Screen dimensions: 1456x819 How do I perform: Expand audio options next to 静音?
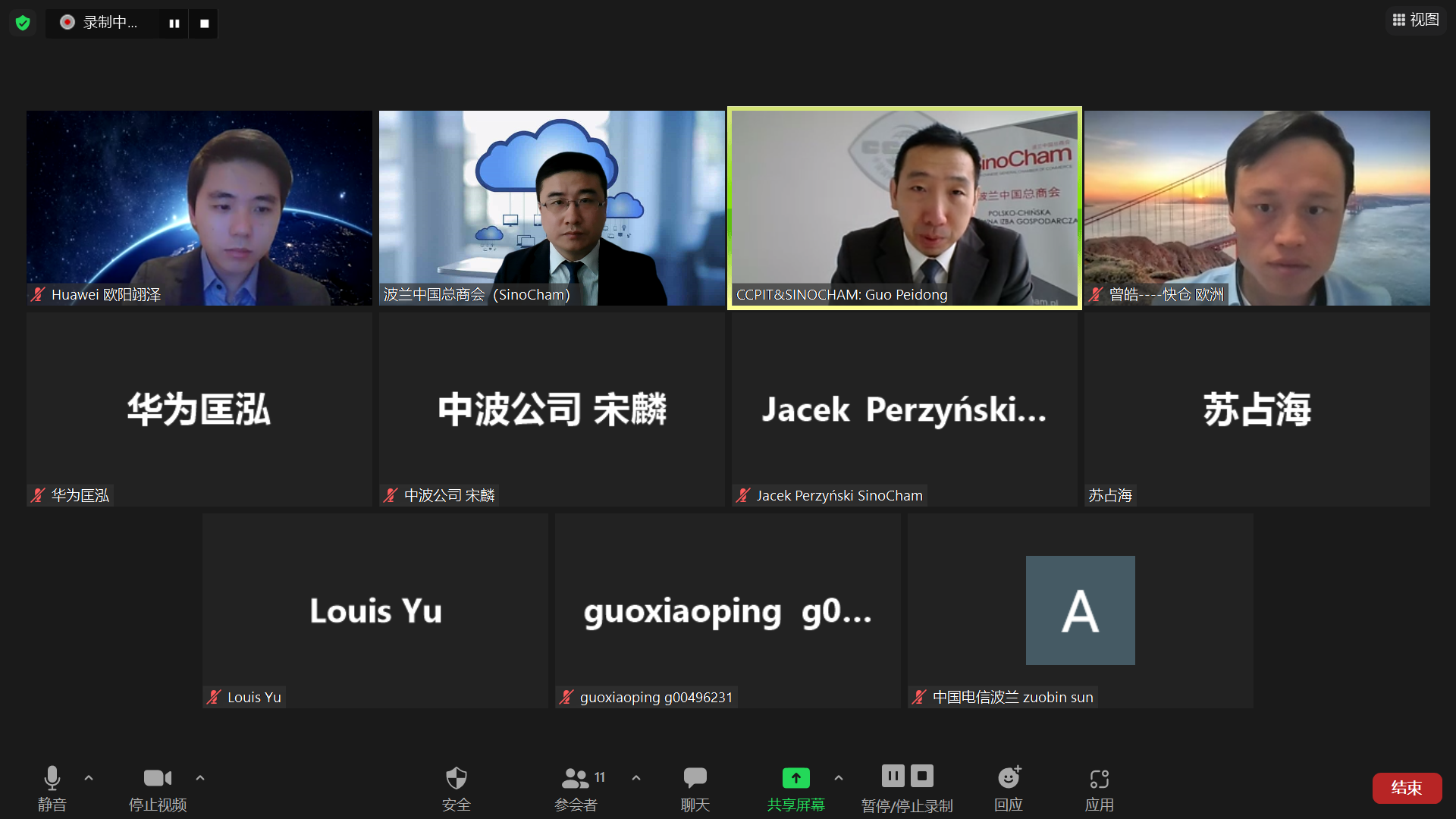pos(89,778)
